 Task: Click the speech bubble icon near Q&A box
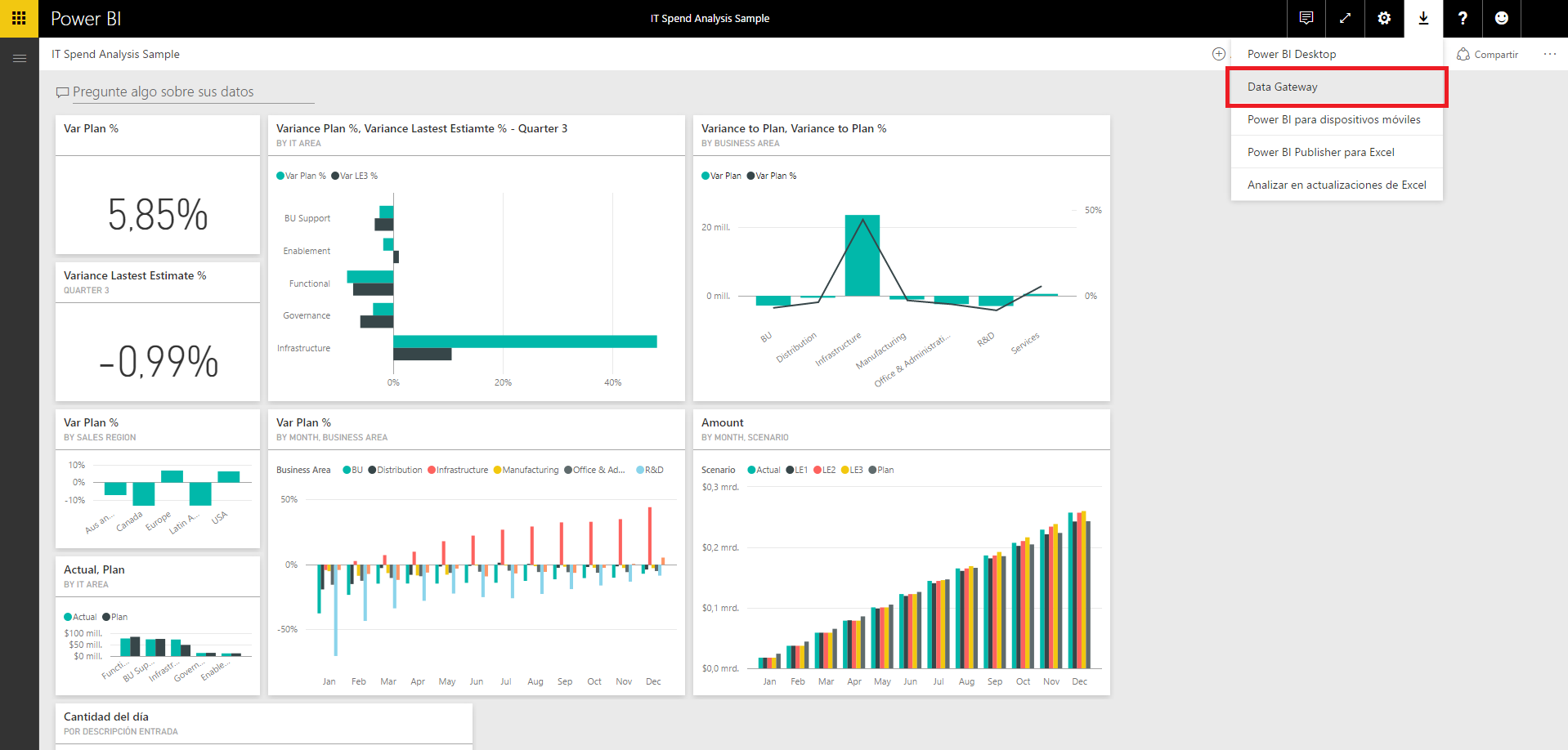pyautogui.click(x=61, y=92)
